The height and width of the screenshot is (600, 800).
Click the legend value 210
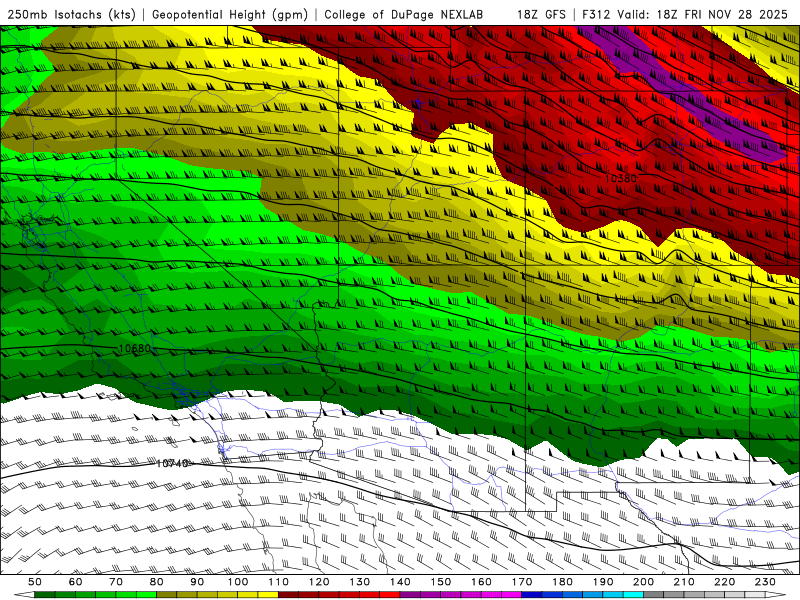684,582
